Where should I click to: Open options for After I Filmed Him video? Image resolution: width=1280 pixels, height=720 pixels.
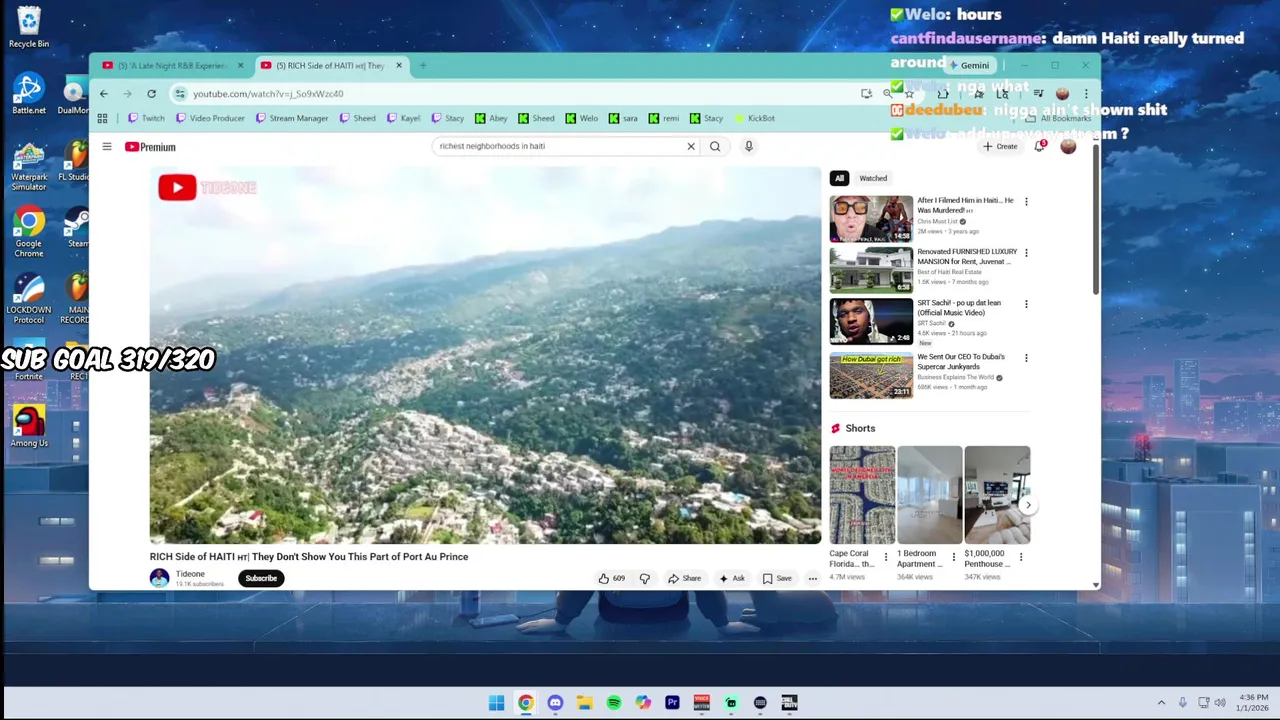[x=1025, y=202]
